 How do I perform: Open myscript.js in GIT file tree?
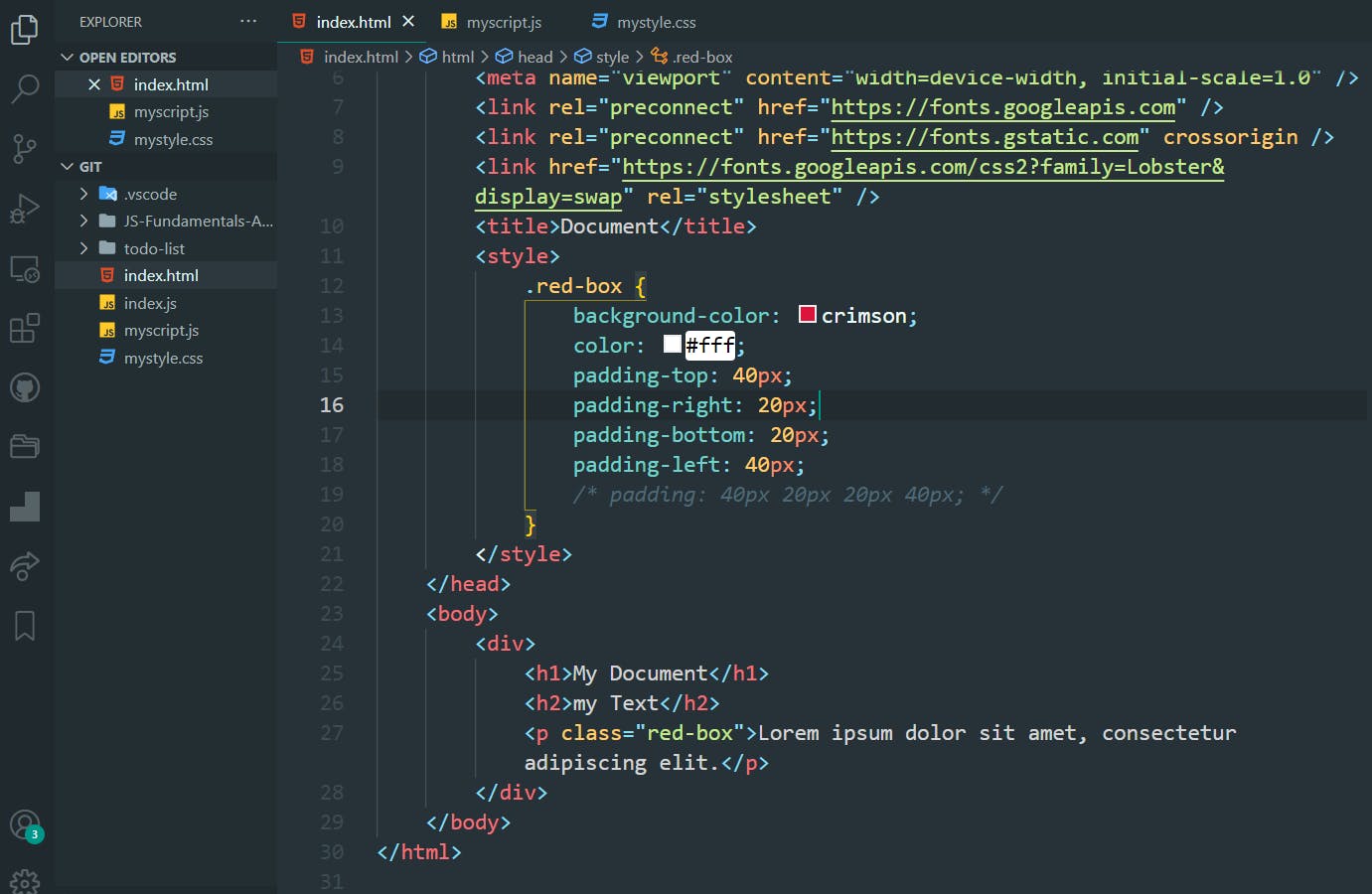point(166,330)
